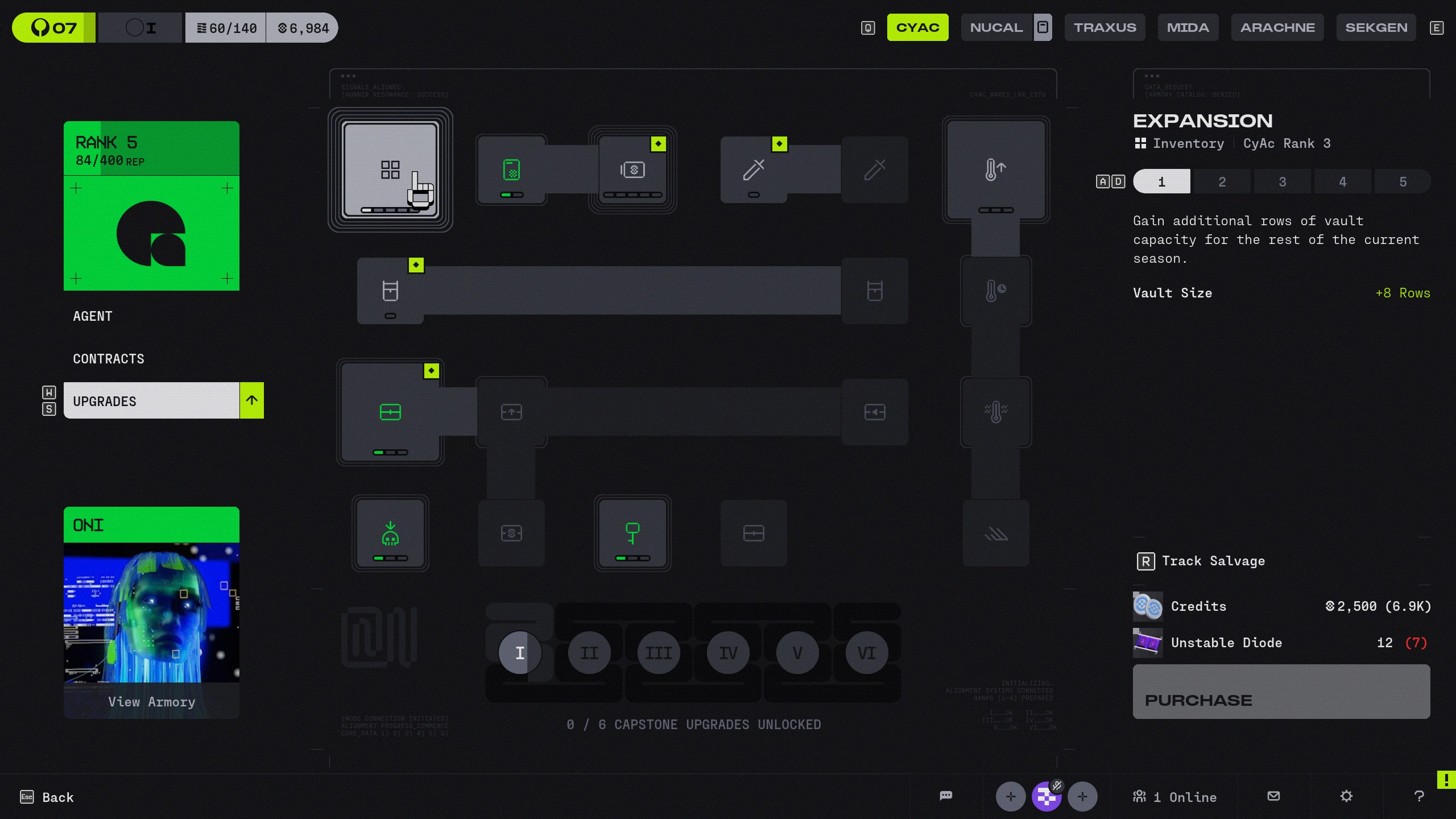Open the settings gear icon
The width and height of the screenshot is (1456, 819).
click(x=1346, y=796)
